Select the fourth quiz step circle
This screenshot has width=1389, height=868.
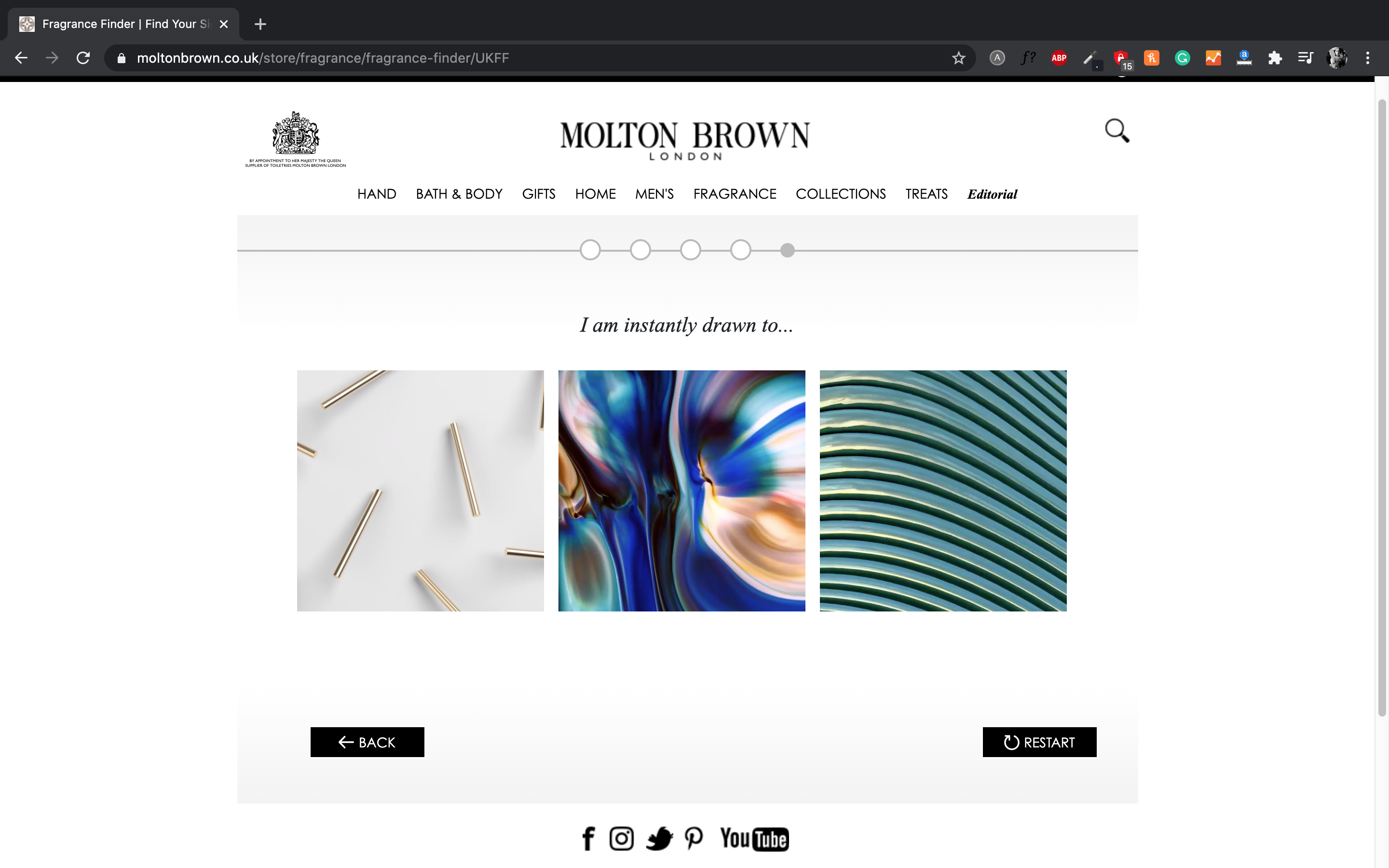pyautogui.click(x=740, y=250)
